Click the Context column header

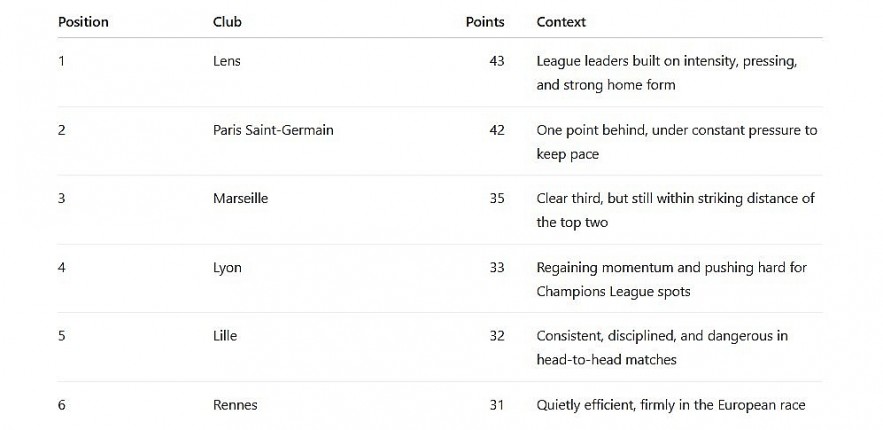(561, 21)
